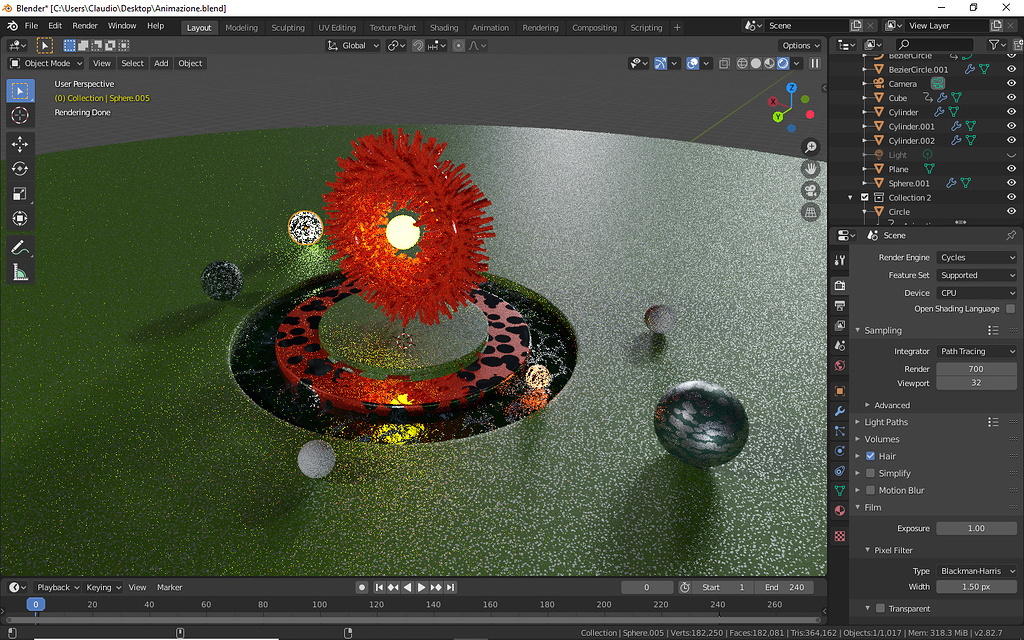This screenshot has height=640, width=1024.
Task: Hide the Plane object in outliner
Action: [1011, 169]
